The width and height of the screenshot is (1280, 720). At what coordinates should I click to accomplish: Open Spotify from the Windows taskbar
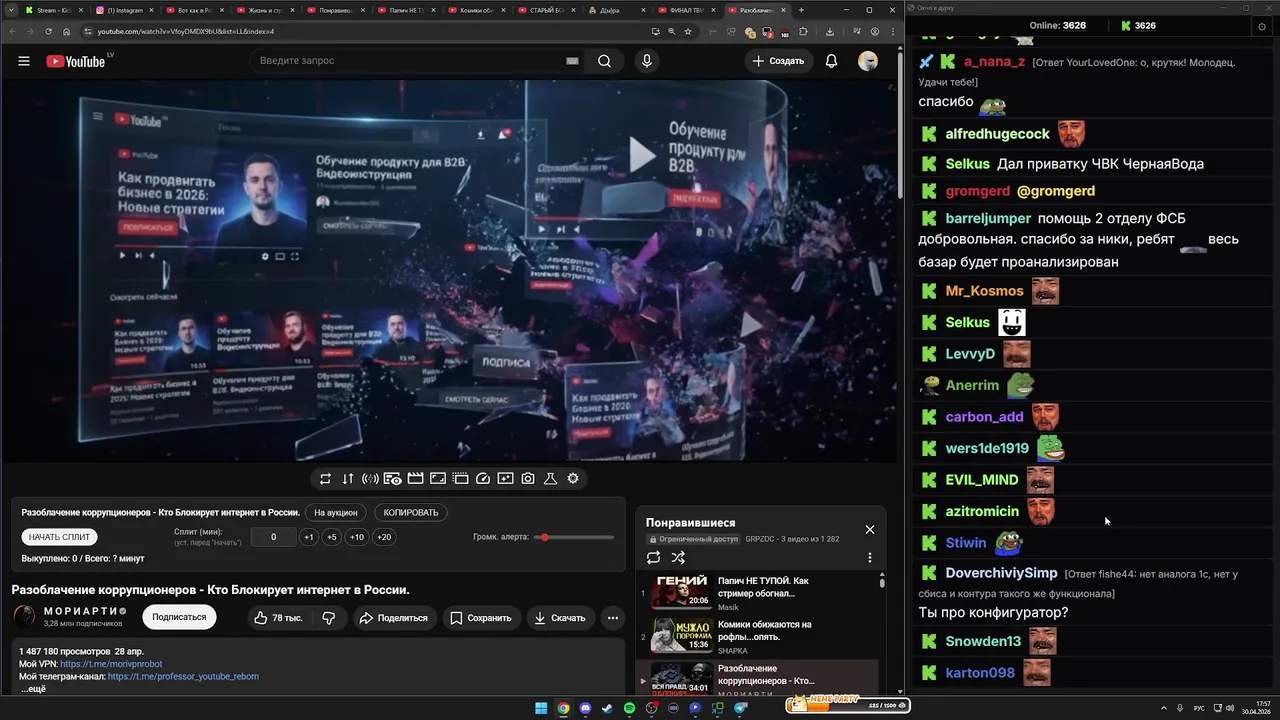tap(630, 708)
